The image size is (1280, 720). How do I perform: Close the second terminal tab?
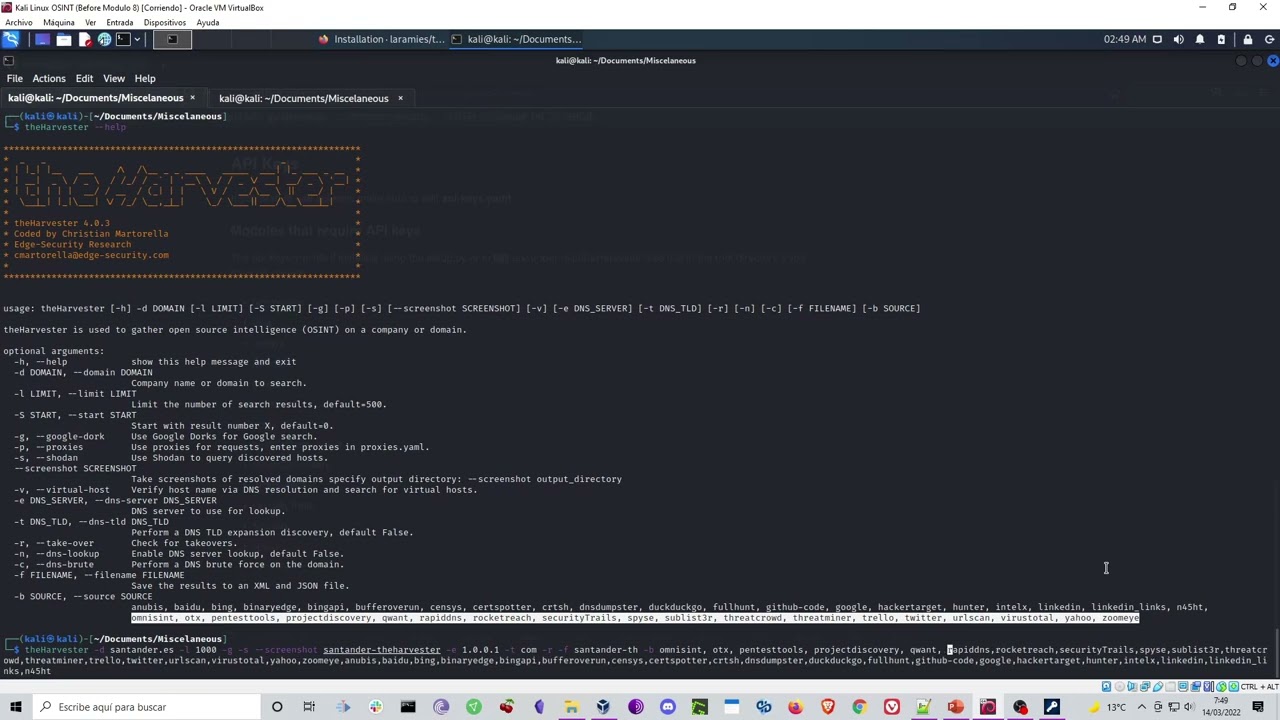pyautogui.click(x=400, y=98)
